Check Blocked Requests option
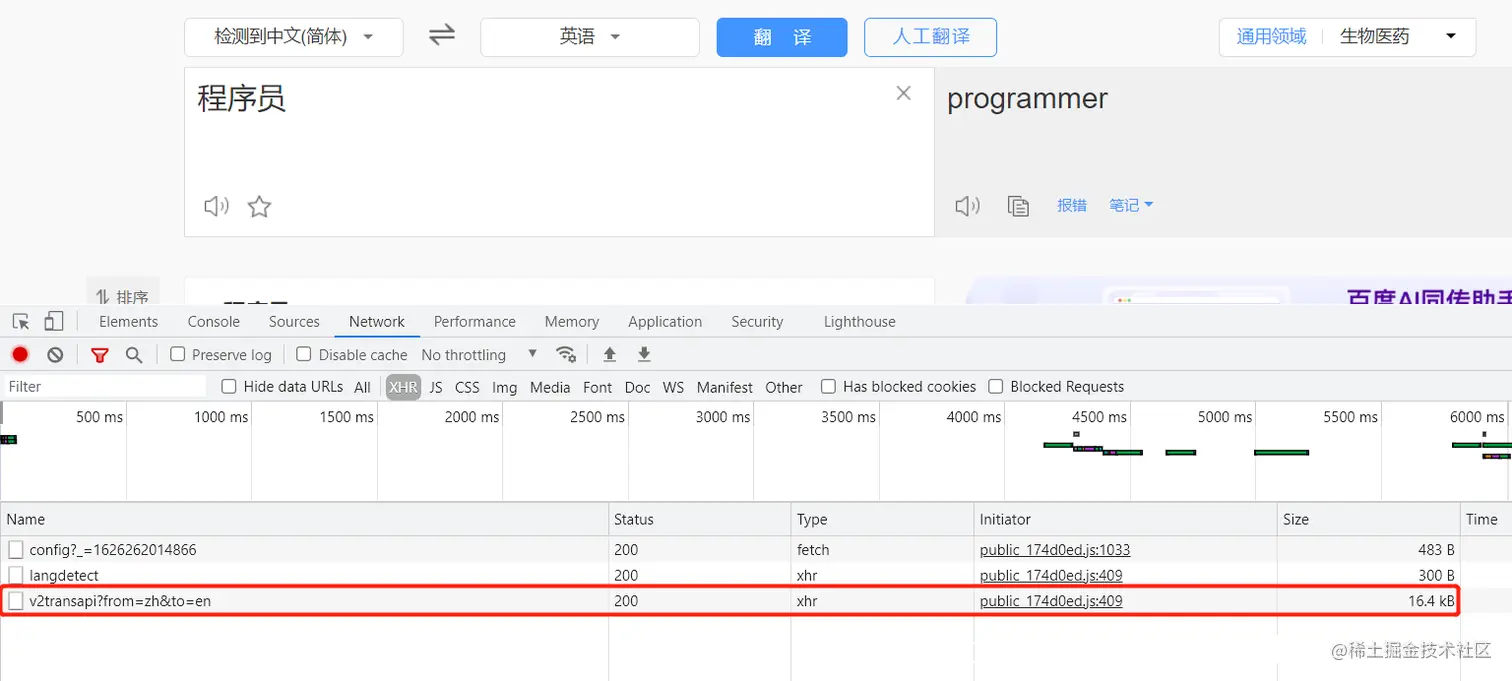 tap(996, 386)
